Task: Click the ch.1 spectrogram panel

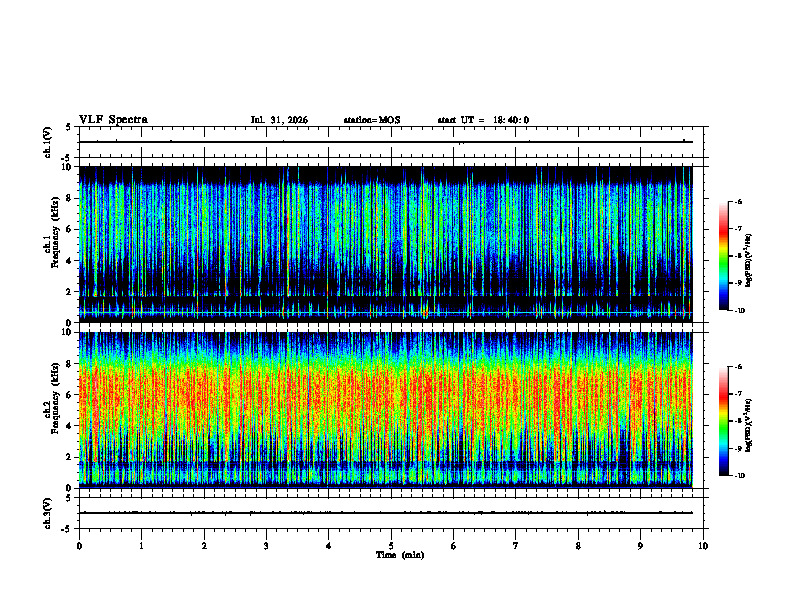Action: click(386, 244)
